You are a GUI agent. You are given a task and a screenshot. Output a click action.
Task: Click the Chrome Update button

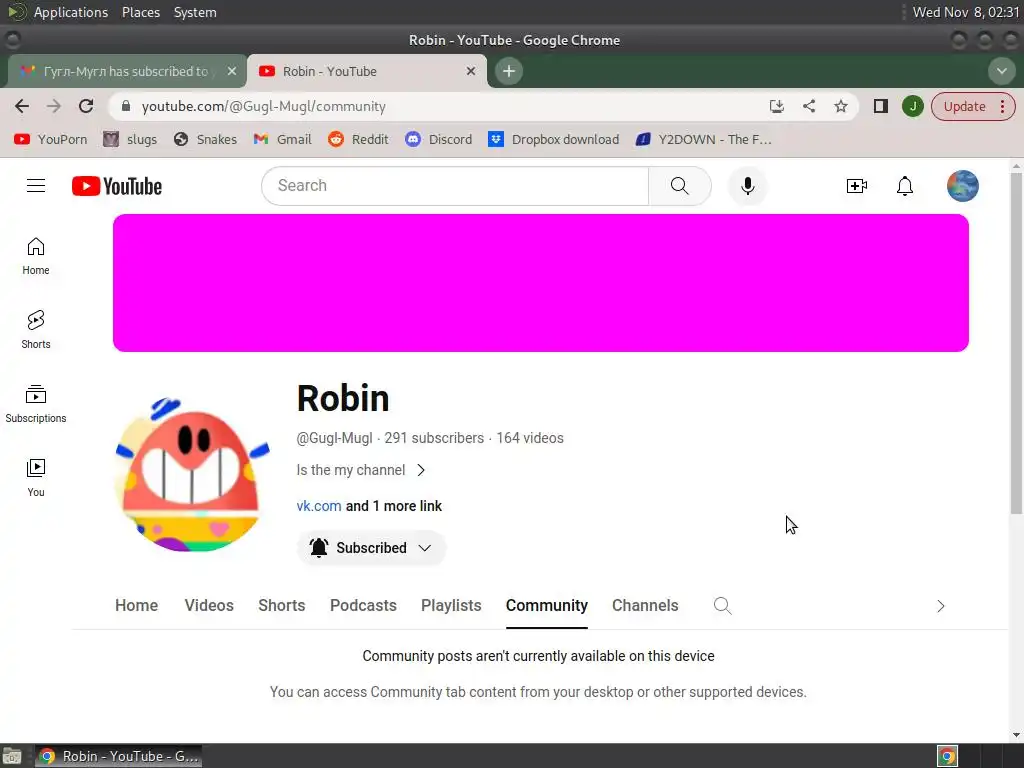964,106
